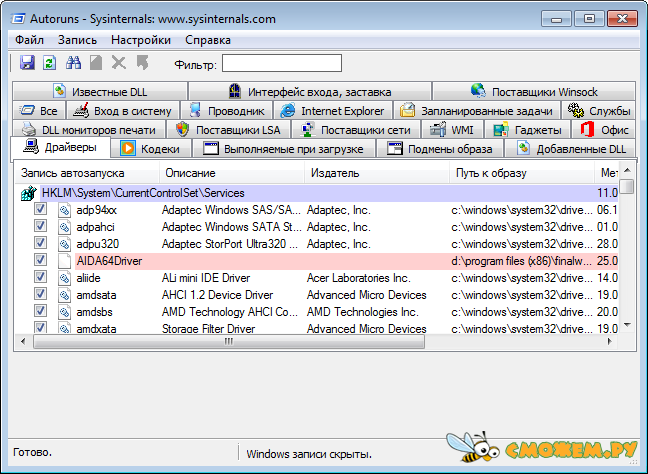The height and width of the screenshot is (474, 648).
Task: Open the Internet Explorer tab
Action: (333, 111)
